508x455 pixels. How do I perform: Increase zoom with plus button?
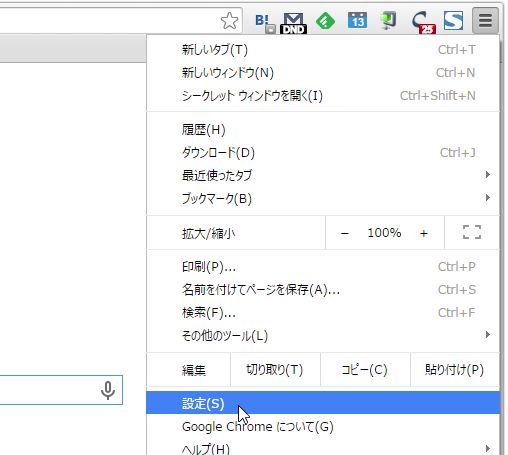[x=424, y=233]
